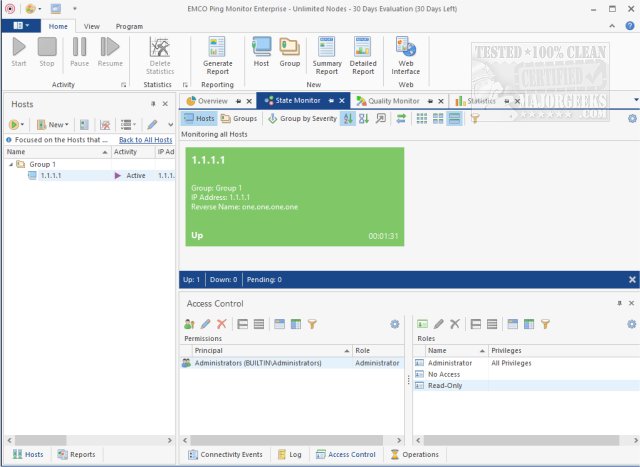The width and height of the screenshot is (640, 467).
Task: Click the 1.1.1.1 host status tile
Action: coord(295,197)
